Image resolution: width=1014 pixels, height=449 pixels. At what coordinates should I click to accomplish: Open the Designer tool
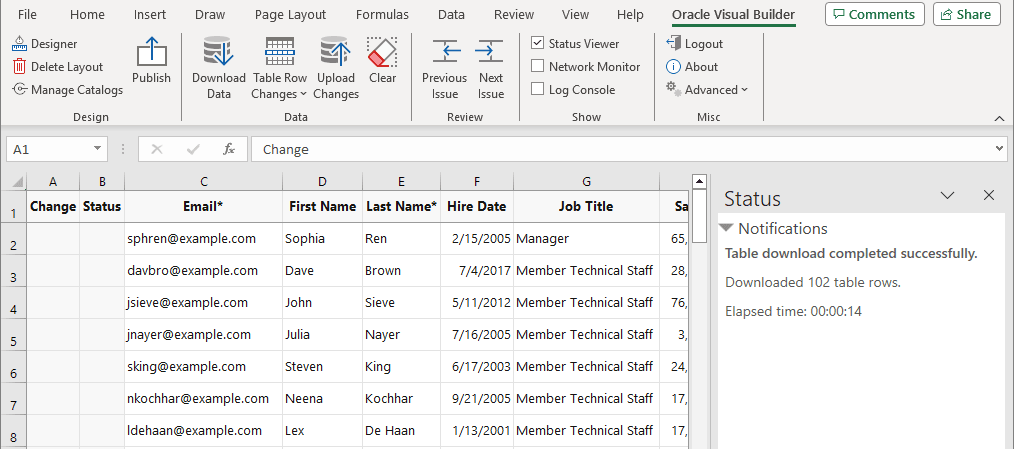45,44
